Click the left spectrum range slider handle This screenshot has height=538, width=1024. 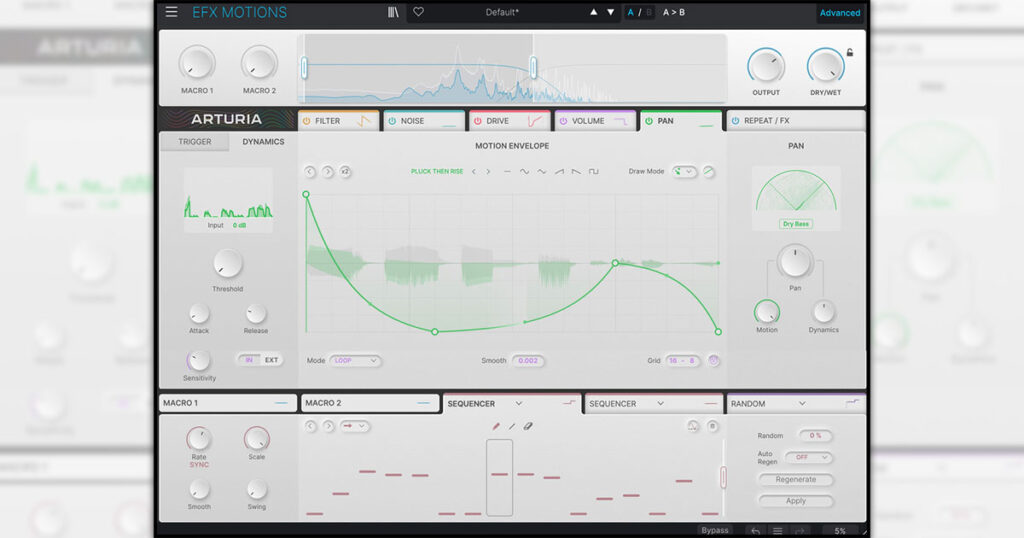point(304,68)
